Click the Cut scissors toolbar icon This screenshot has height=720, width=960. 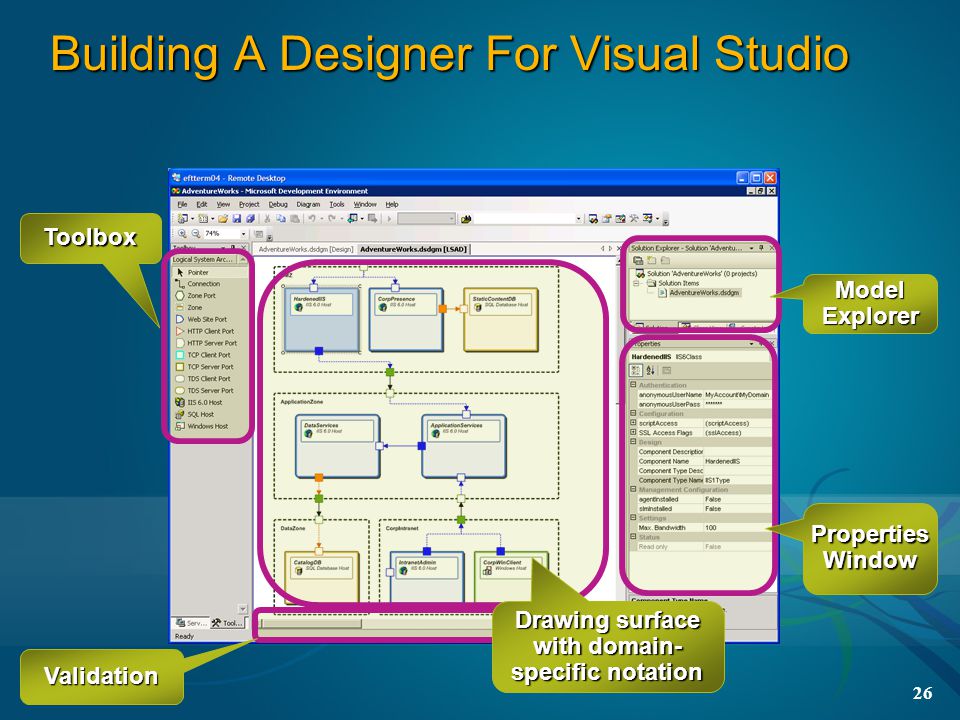268,219
